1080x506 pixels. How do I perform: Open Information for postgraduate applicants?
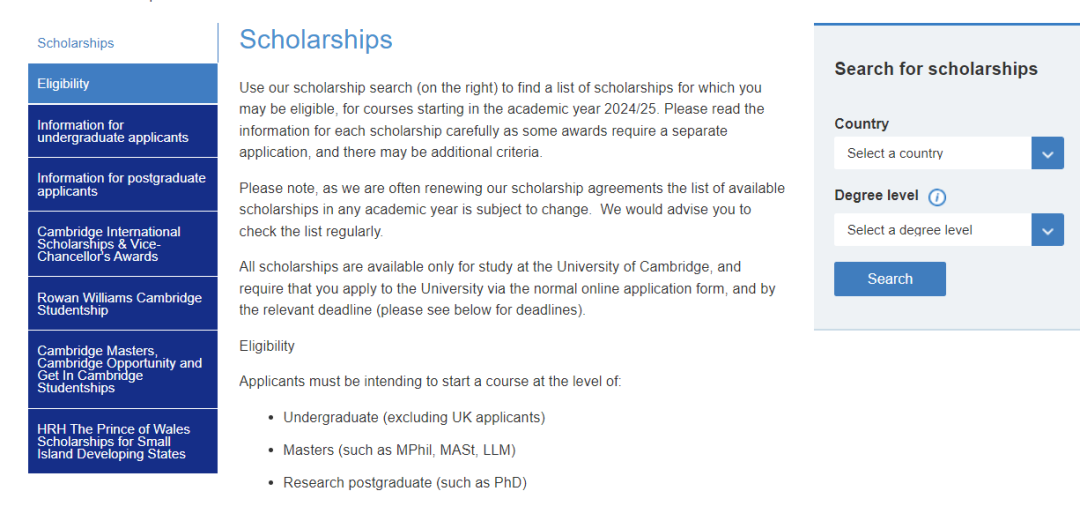point(123,185)
